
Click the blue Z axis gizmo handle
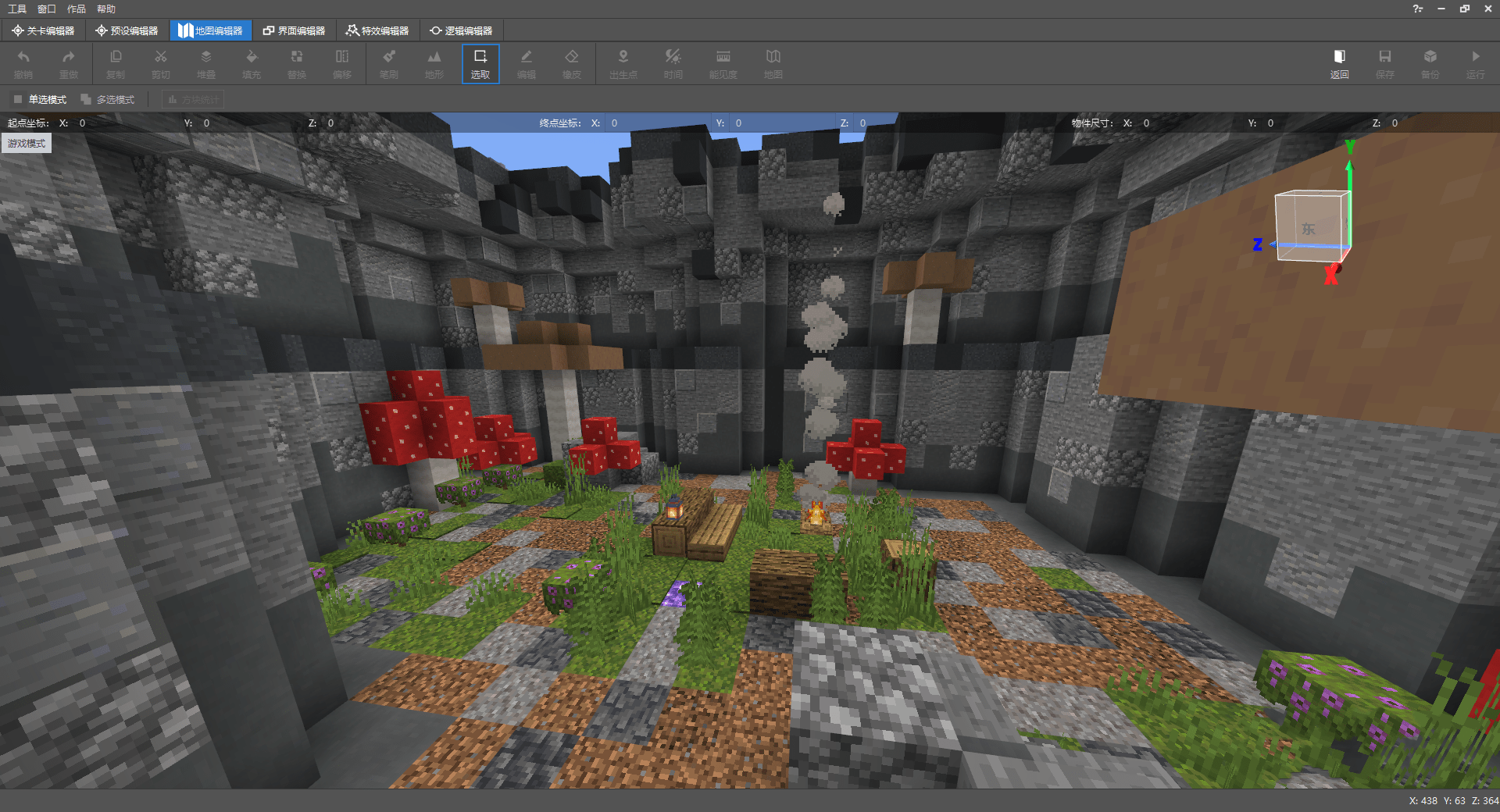click(x=1259, y=244)
